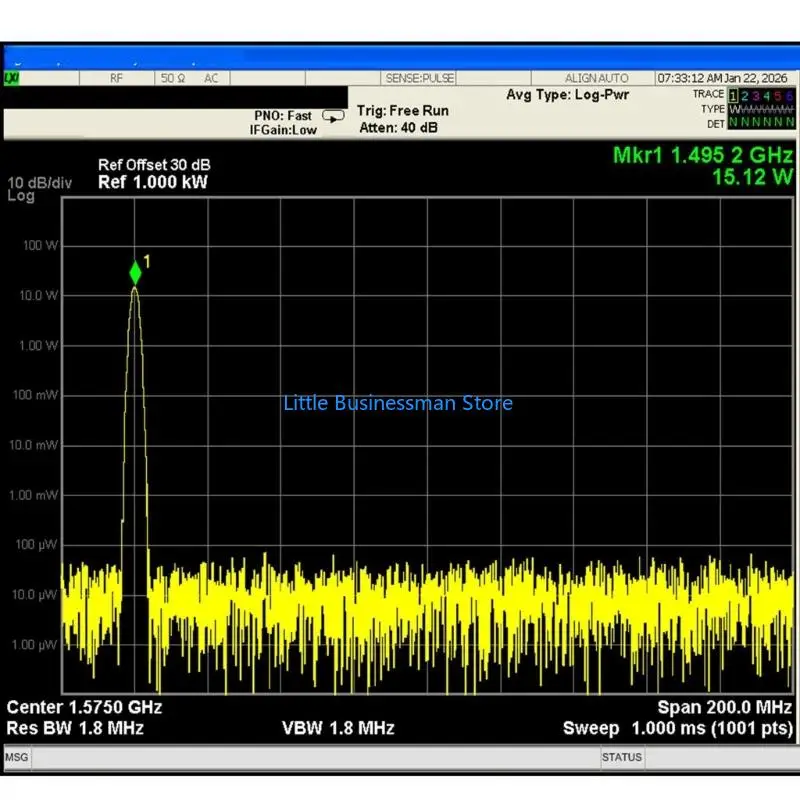This screenshot has width=800, height=800.
Task: Click the 1.00 W axis label
Action: coord(38,345)
